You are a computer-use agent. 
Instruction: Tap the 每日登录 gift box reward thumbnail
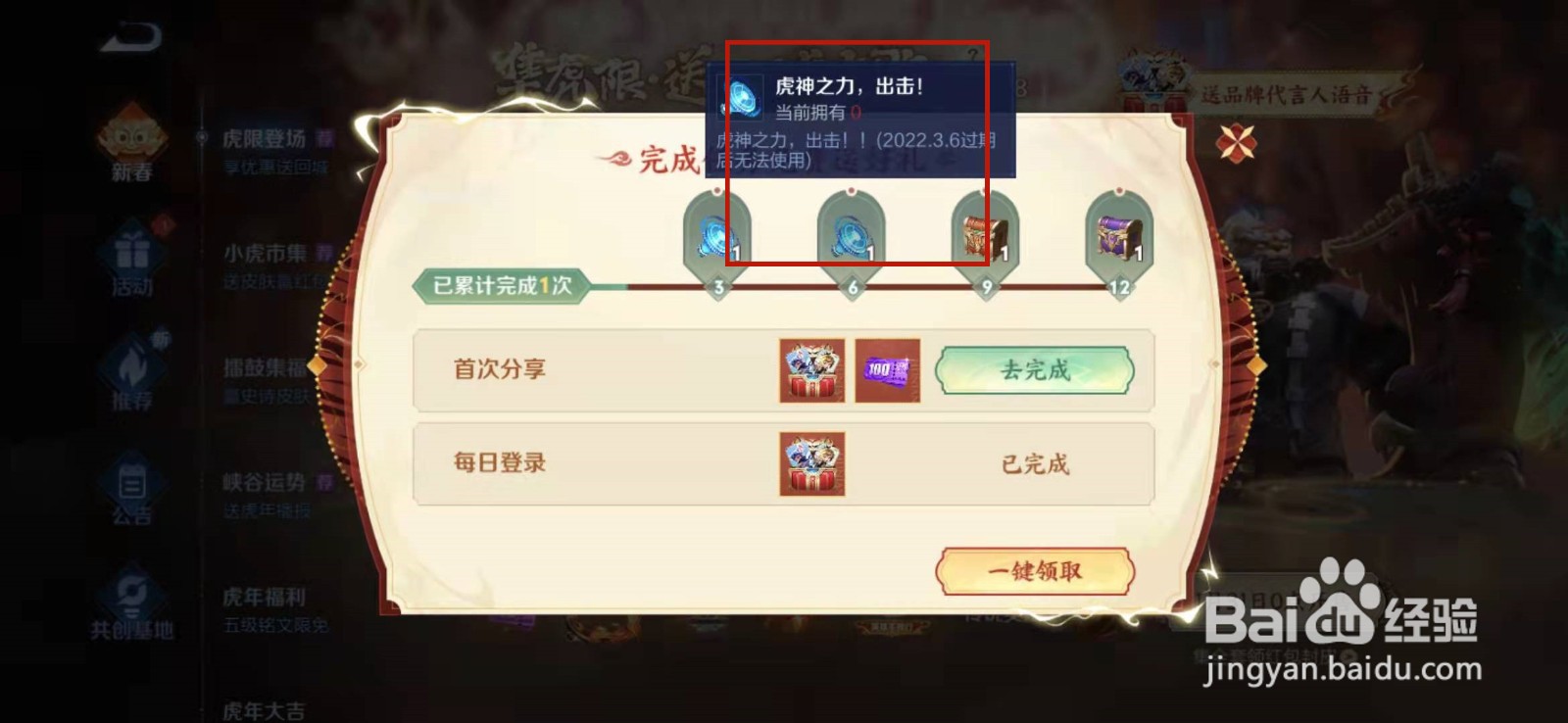tap(812, 464)
